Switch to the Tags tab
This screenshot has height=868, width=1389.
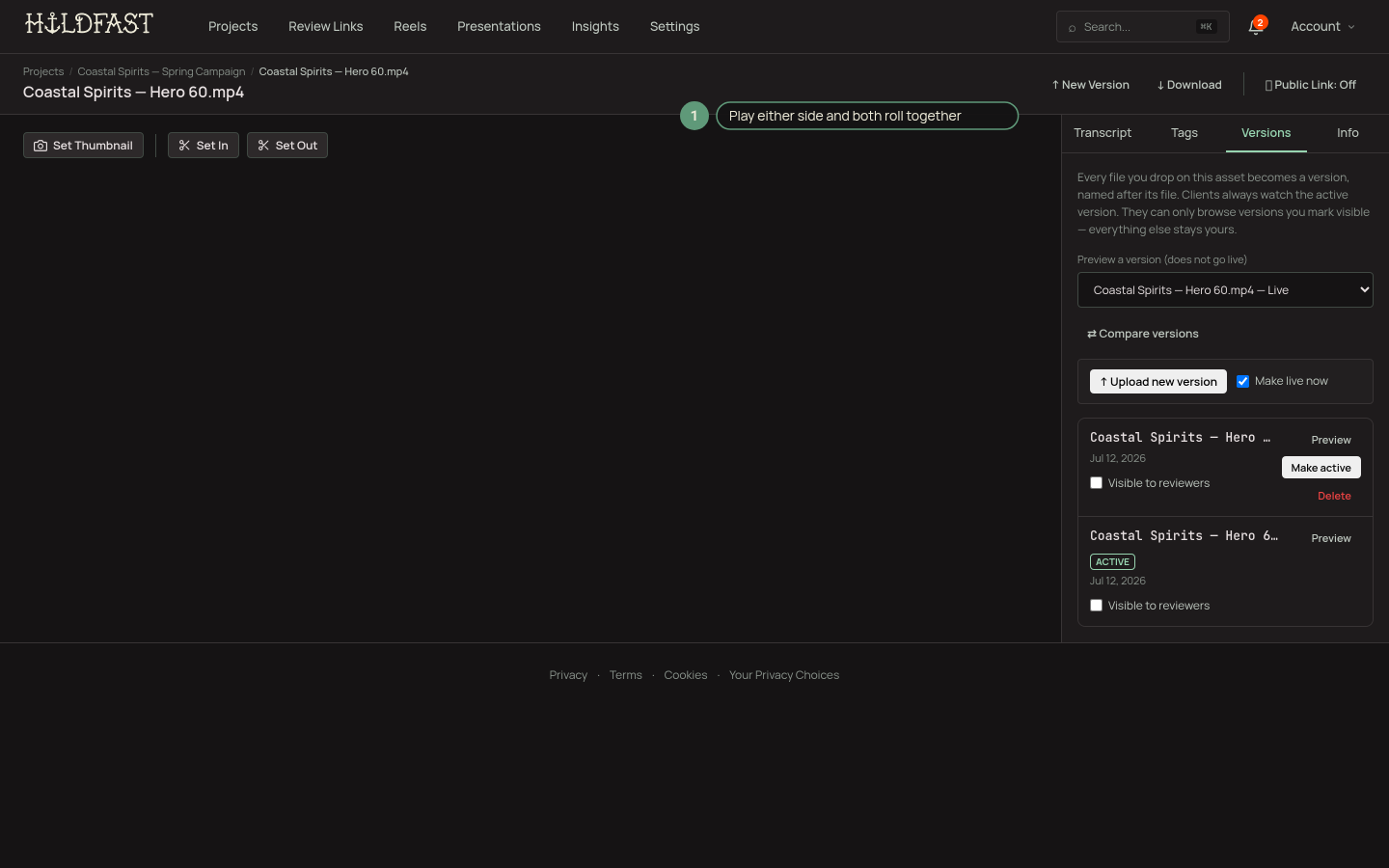[1185, 133]
